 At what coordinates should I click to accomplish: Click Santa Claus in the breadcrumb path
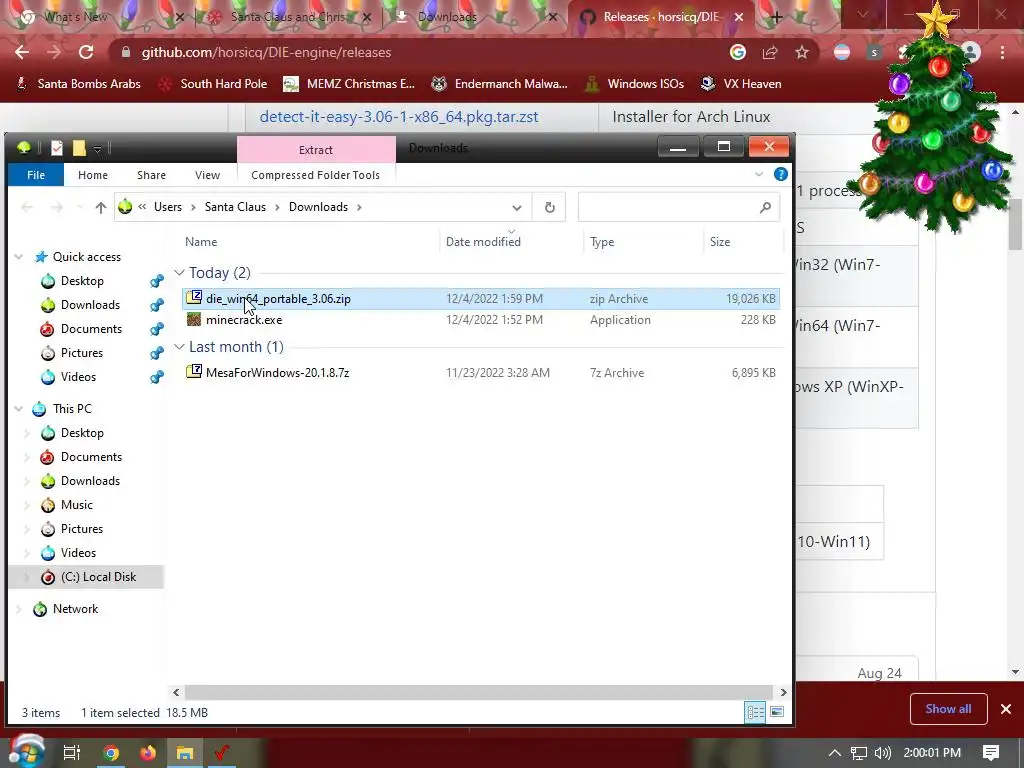click(235, 207)
